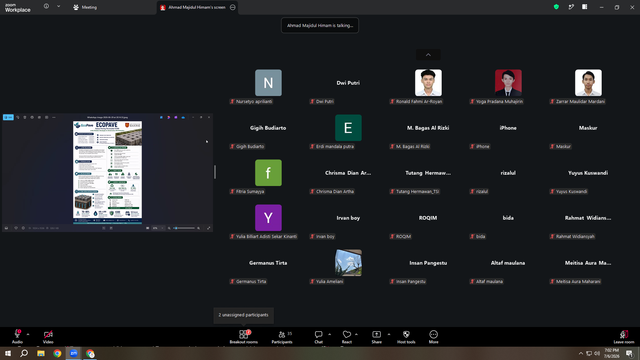Select the Altaf maulana participant tile

pyautogui.click(x=508, y=263)
